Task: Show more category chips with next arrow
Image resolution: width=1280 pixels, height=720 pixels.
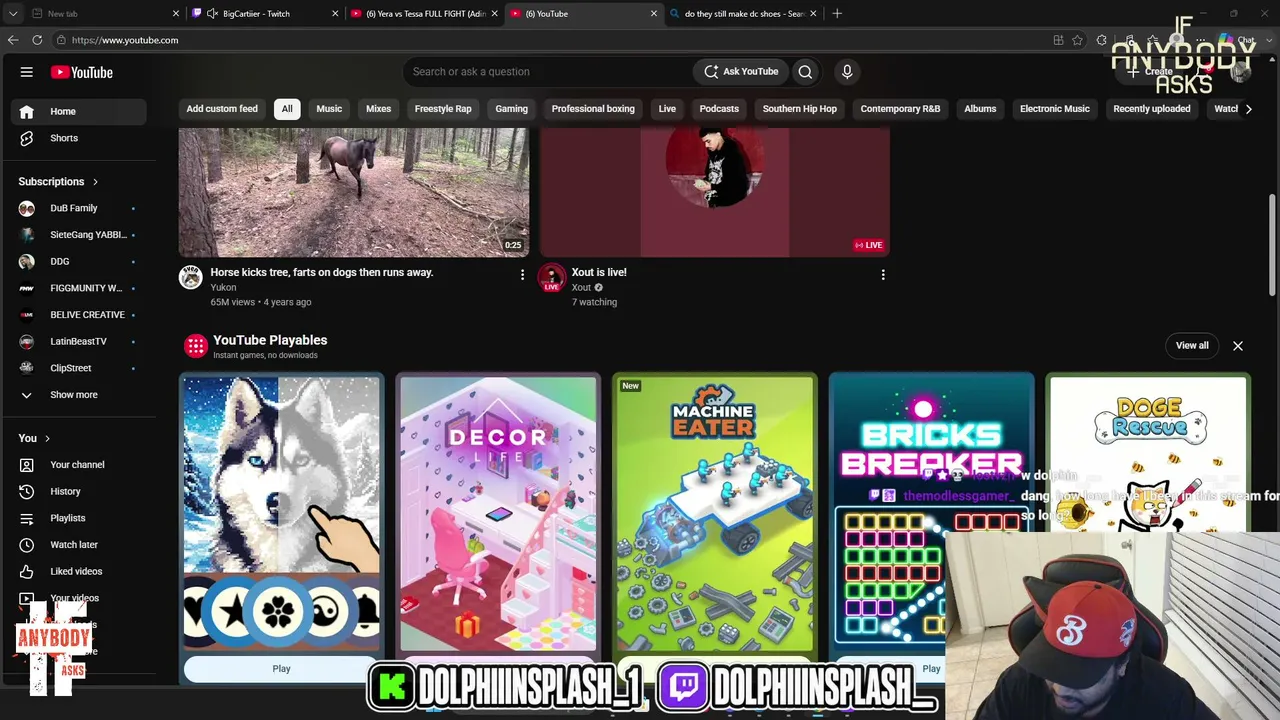Action: click(x=1248, y=109)
